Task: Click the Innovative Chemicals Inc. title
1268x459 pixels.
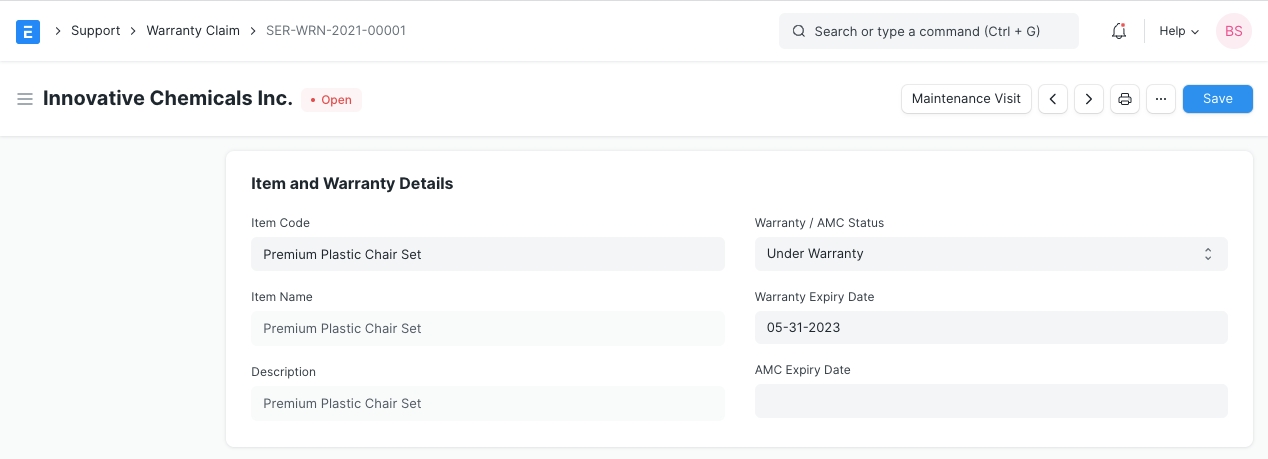Action: [167, 99]
